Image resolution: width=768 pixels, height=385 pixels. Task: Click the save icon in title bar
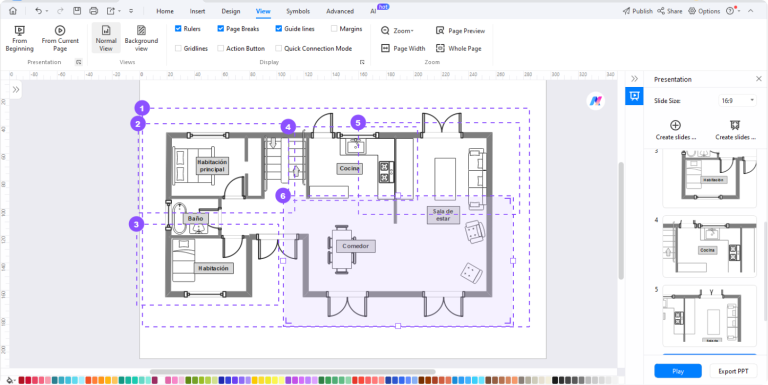(76, 11)
